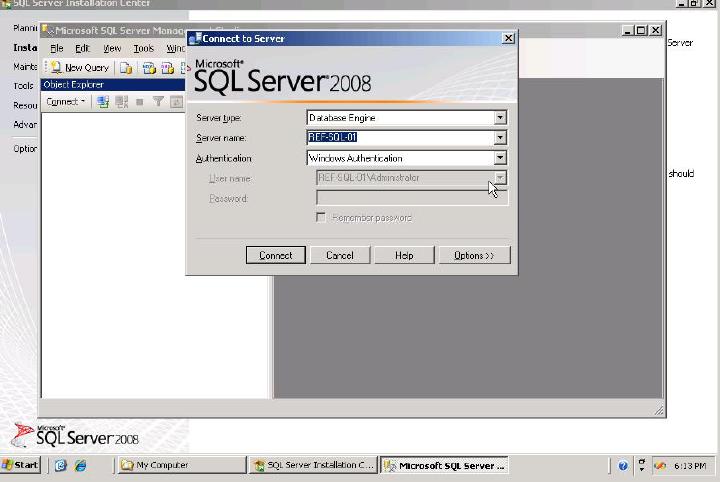720x482 pixels.
Task: Click the blue help icon in system tray
Action: pos(623,466)
